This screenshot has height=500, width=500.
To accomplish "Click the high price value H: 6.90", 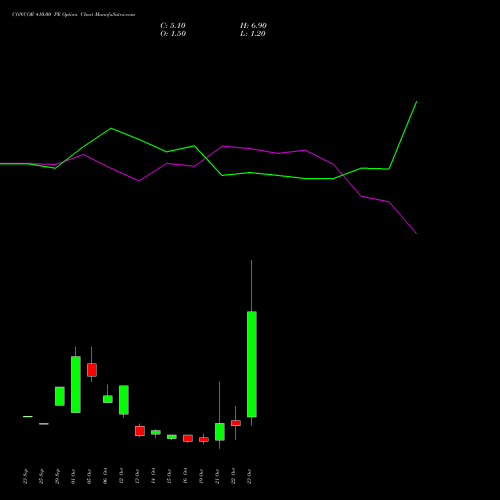I will (253, 26).
